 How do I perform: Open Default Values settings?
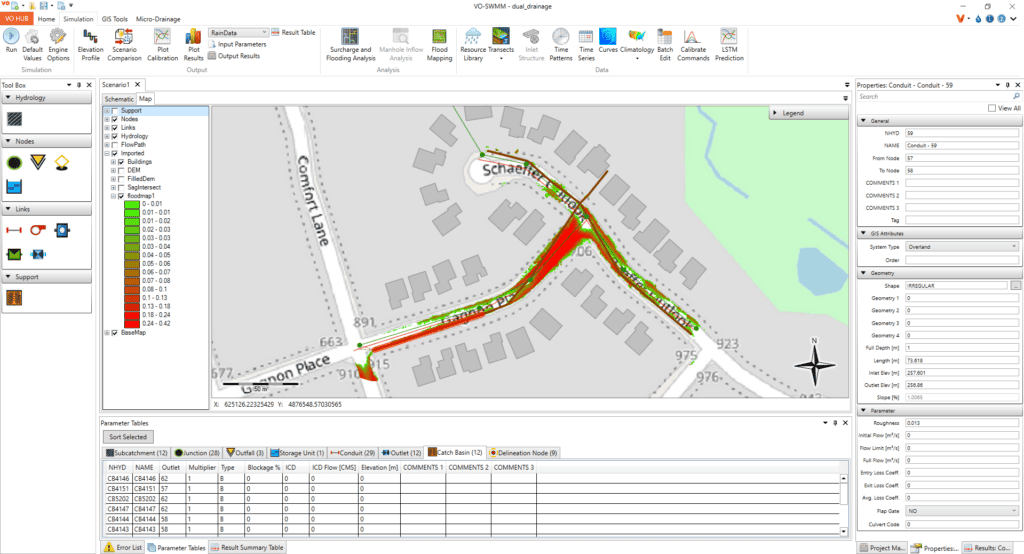[x=32, y=44]
